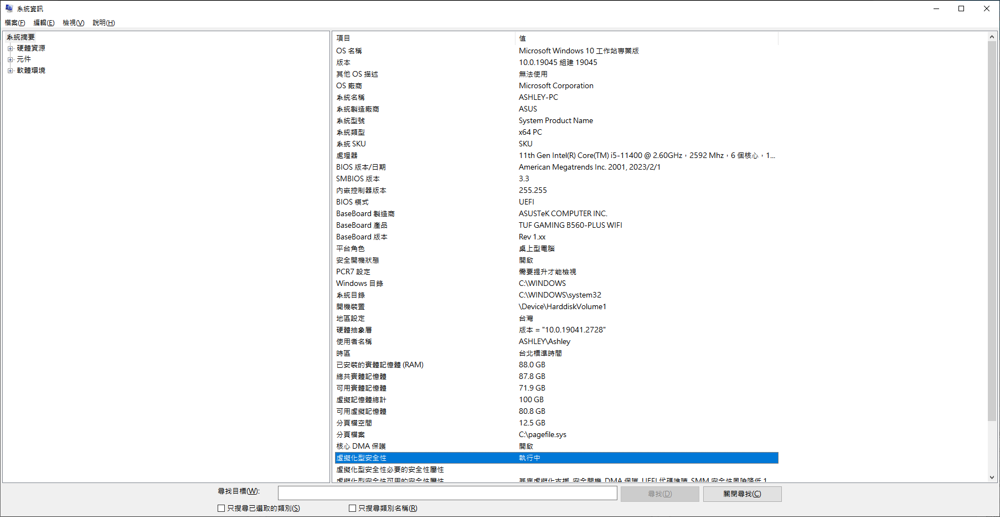Click the System Information icon in the title bar
1000x517 pixels.
(x=9, y=8)
